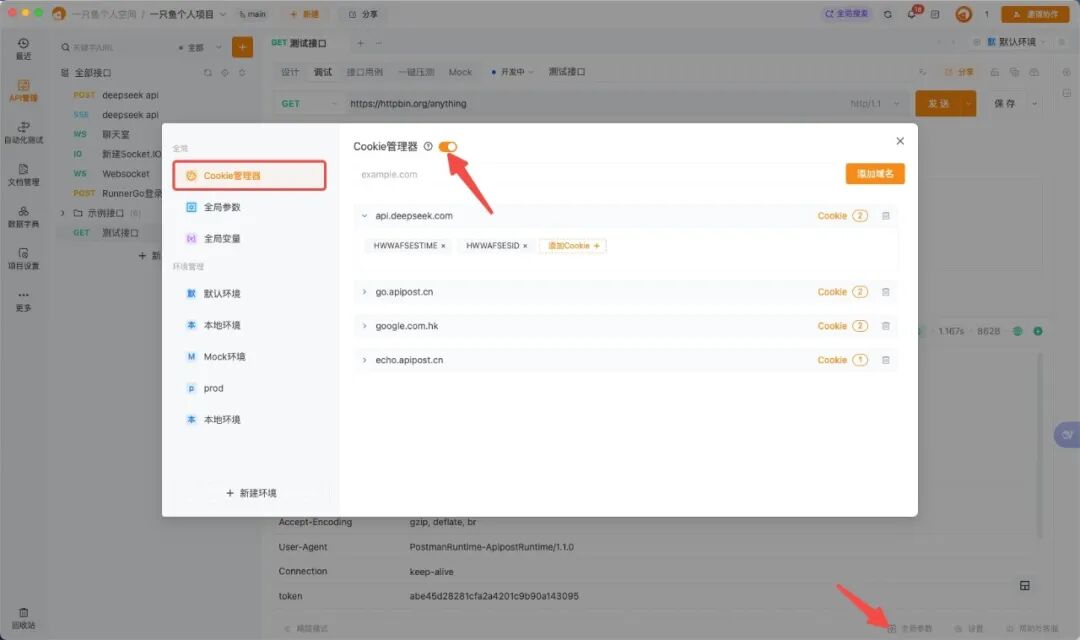This screenshot has width=1080, height=640.
Task: Open 设置 in the bottom status bar
Action: [x=969, y=628]
